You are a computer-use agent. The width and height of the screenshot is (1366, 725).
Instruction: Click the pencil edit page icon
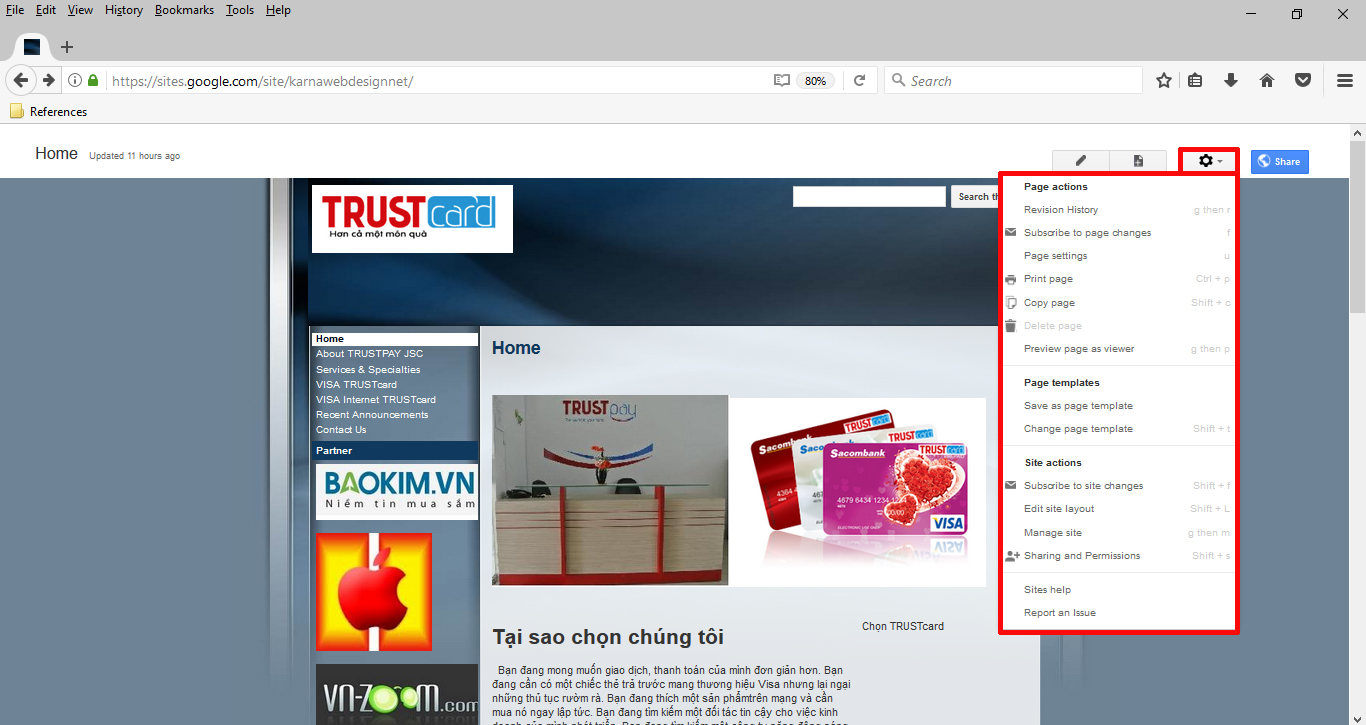click(1081, 161)
